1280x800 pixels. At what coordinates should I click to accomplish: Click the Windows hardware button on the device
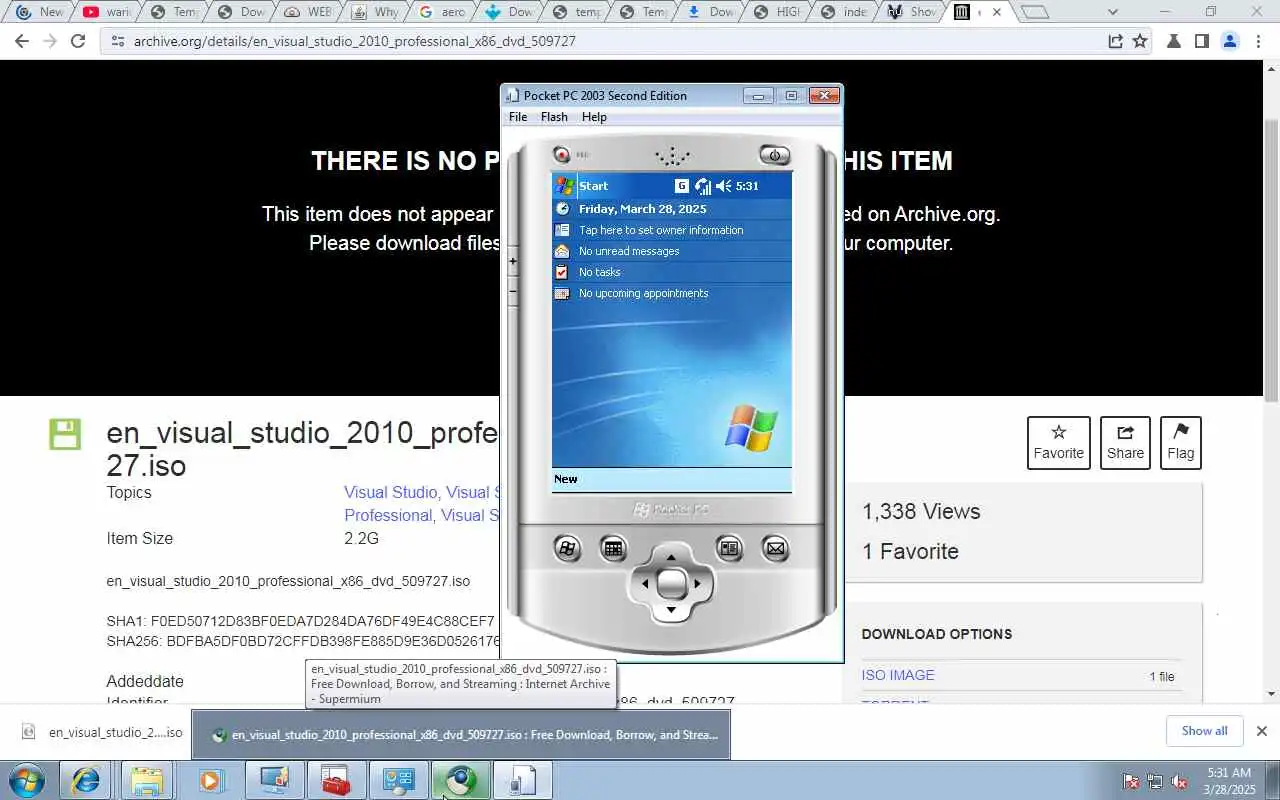pyautogui.click(x=567, y=548)
